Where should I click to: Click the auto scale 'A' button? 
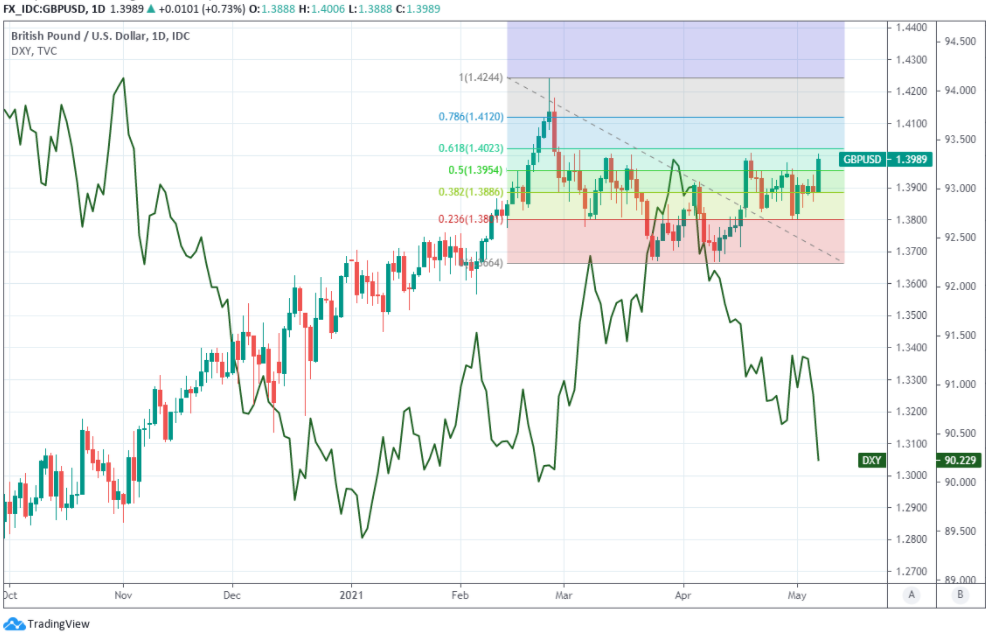click(x=911, y=595)
